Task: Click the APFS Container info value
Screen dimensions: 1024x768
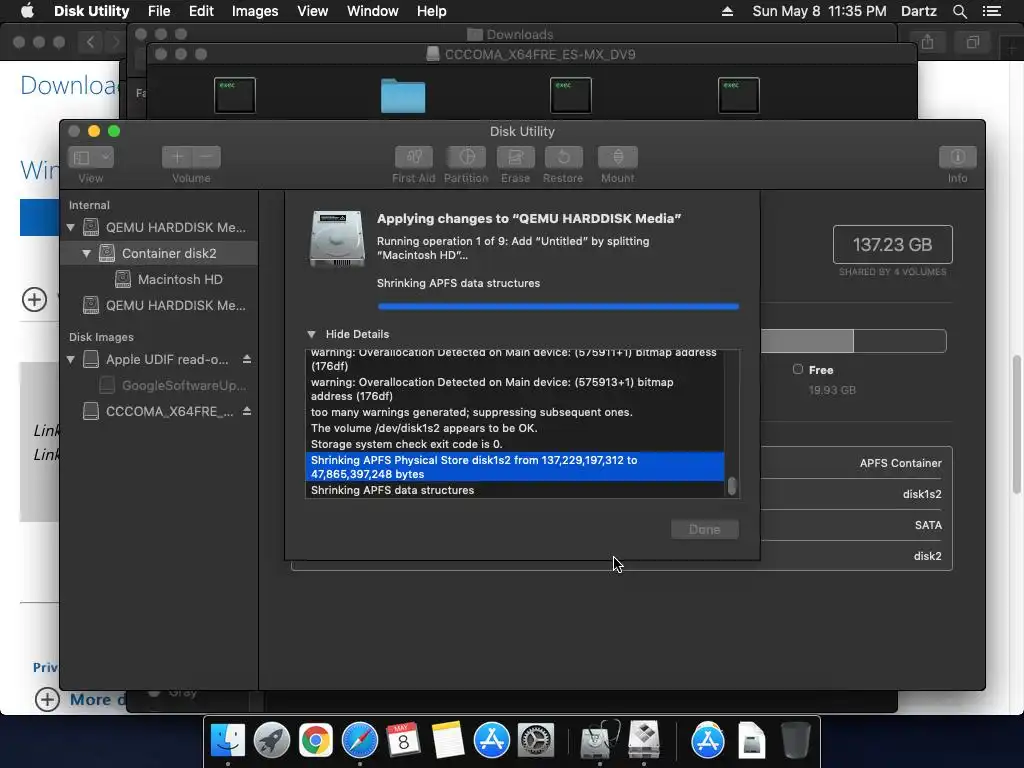Action: (900, 463)
